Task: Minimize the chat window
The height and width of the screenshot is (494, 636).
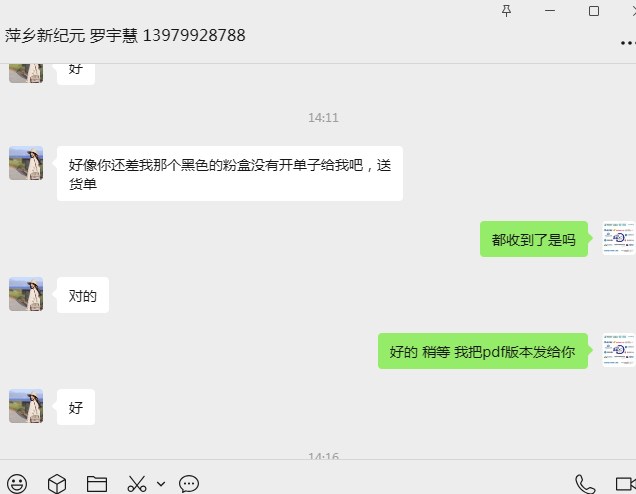Action: coord(550,11)
